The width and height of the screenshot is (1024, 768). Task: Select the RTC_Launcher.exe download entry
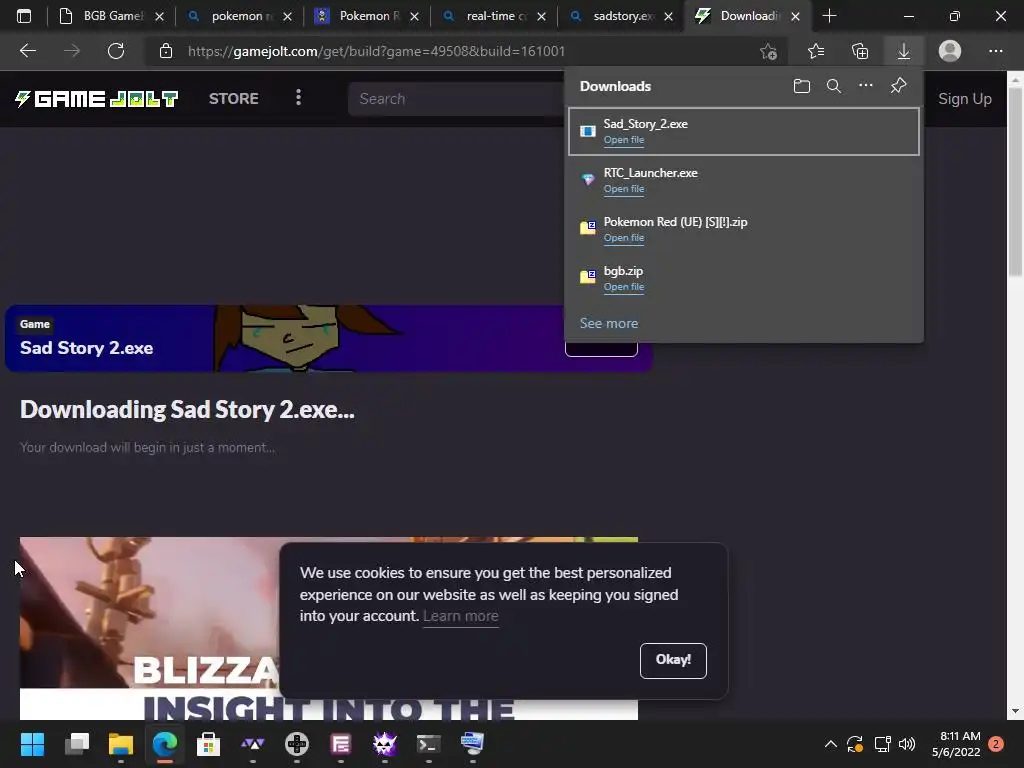point(744,180)
